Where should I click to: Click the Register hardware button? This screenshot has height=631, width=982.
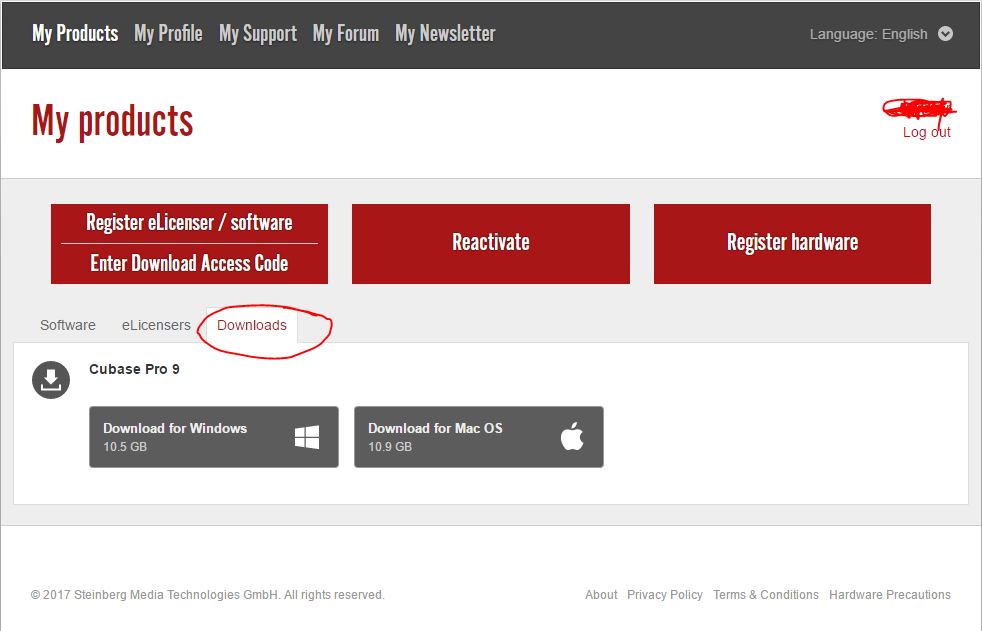tap(792, 243)
